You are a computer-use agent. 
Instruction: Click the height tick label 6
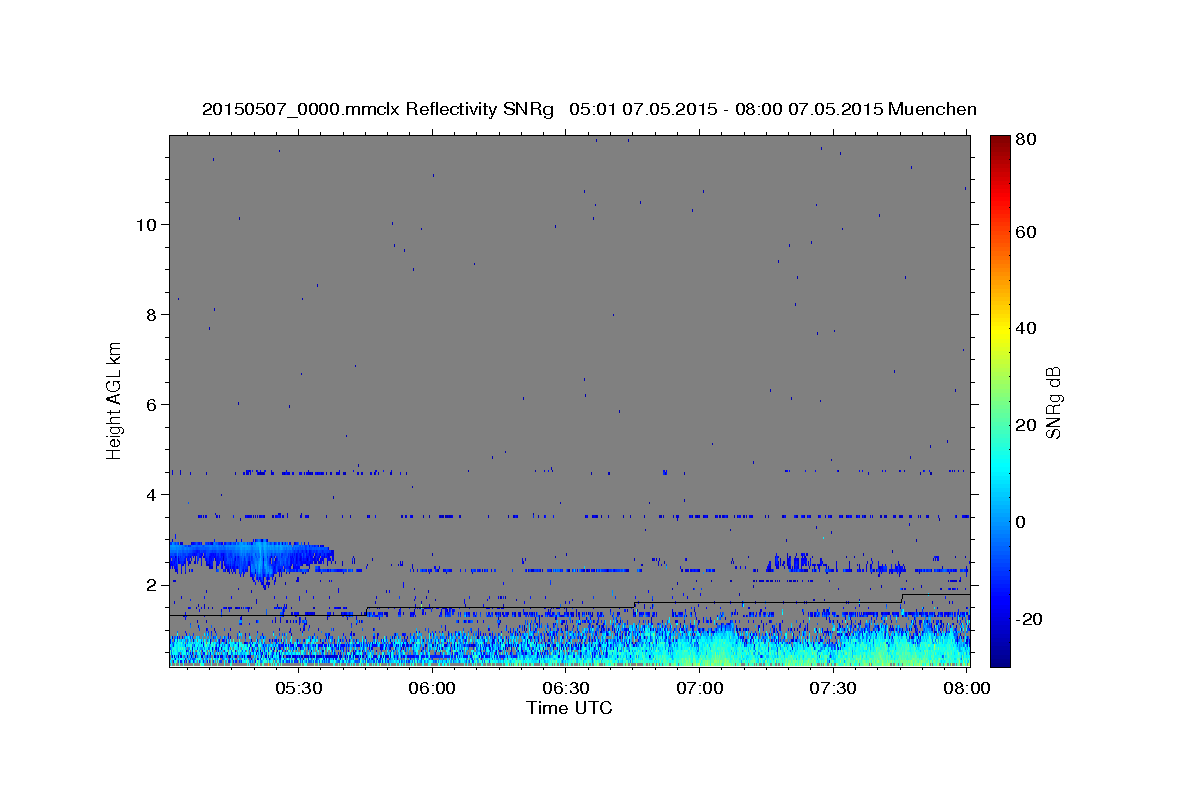coord(152,405)
